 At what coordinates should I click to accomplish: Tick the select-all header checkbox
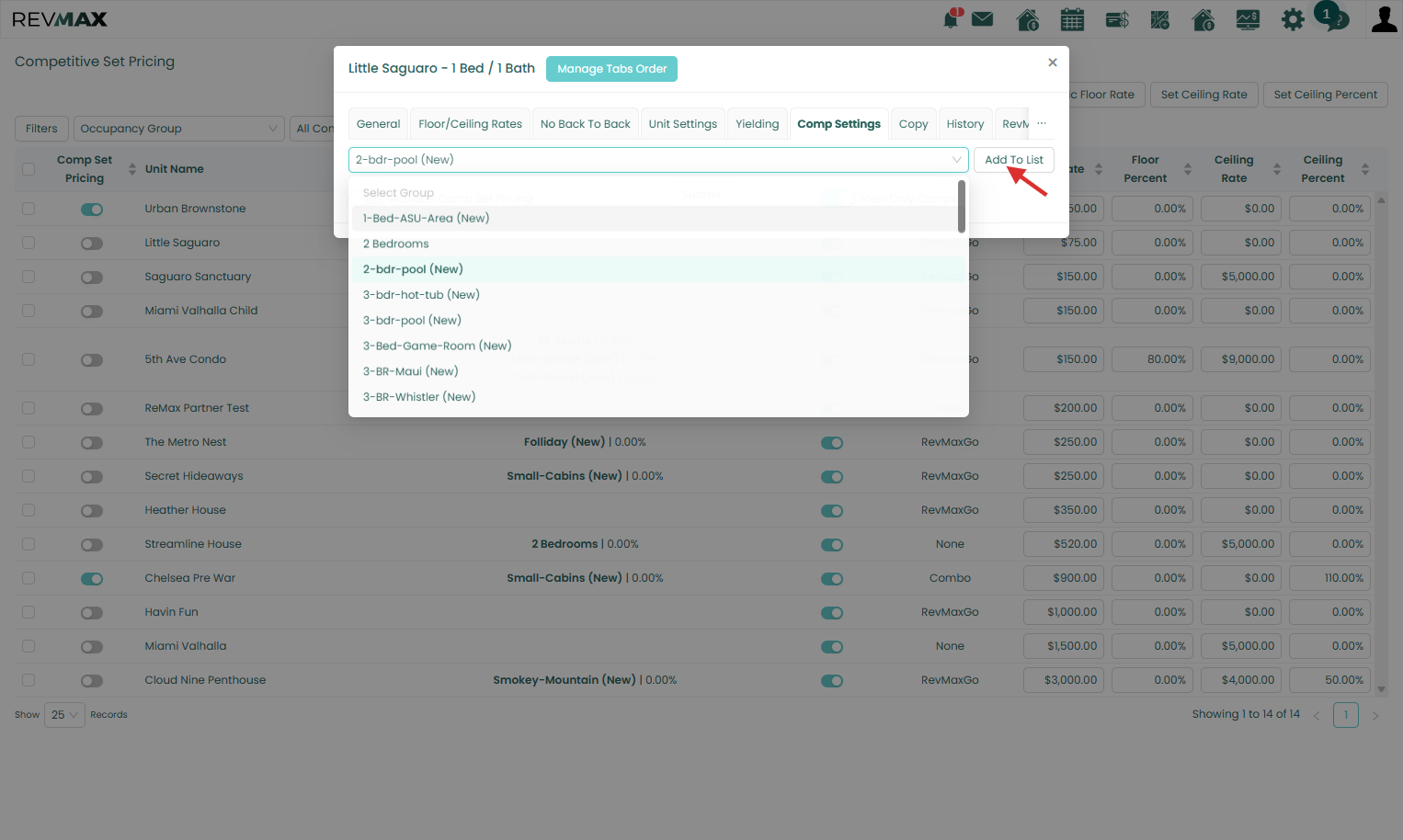(29, 169)
